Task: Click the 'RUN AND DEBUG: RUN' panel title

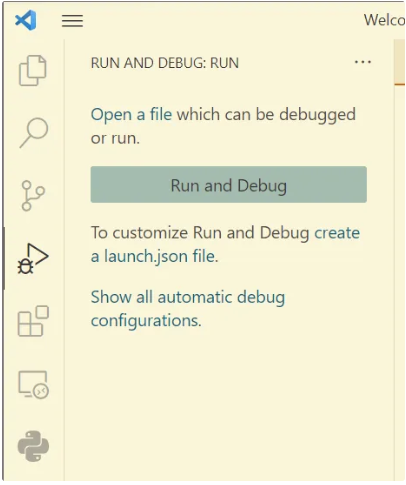Action: (165, 63)
